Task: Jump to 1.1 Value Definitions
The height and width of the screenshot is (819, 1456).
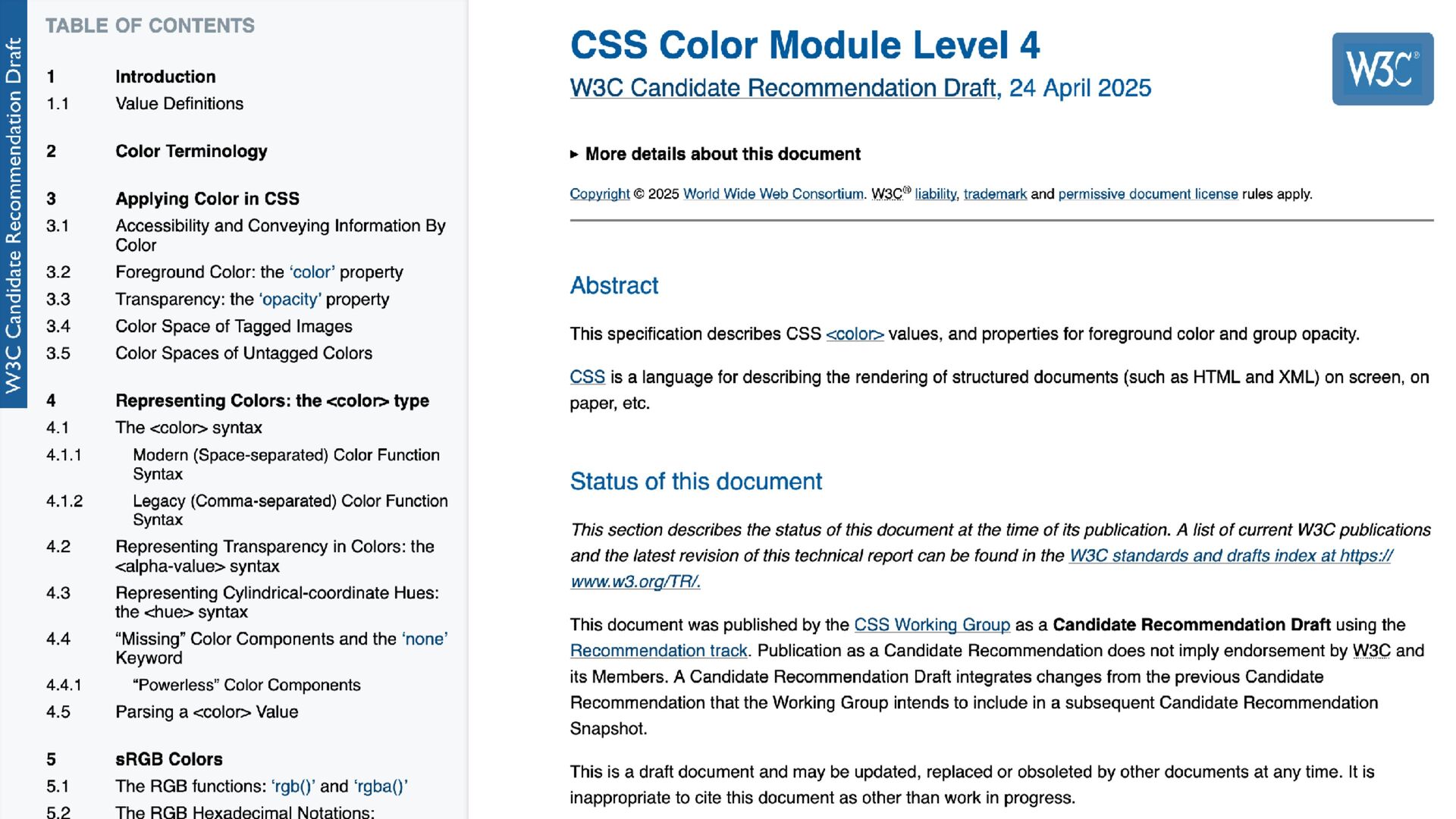Action: click(179, 104)
